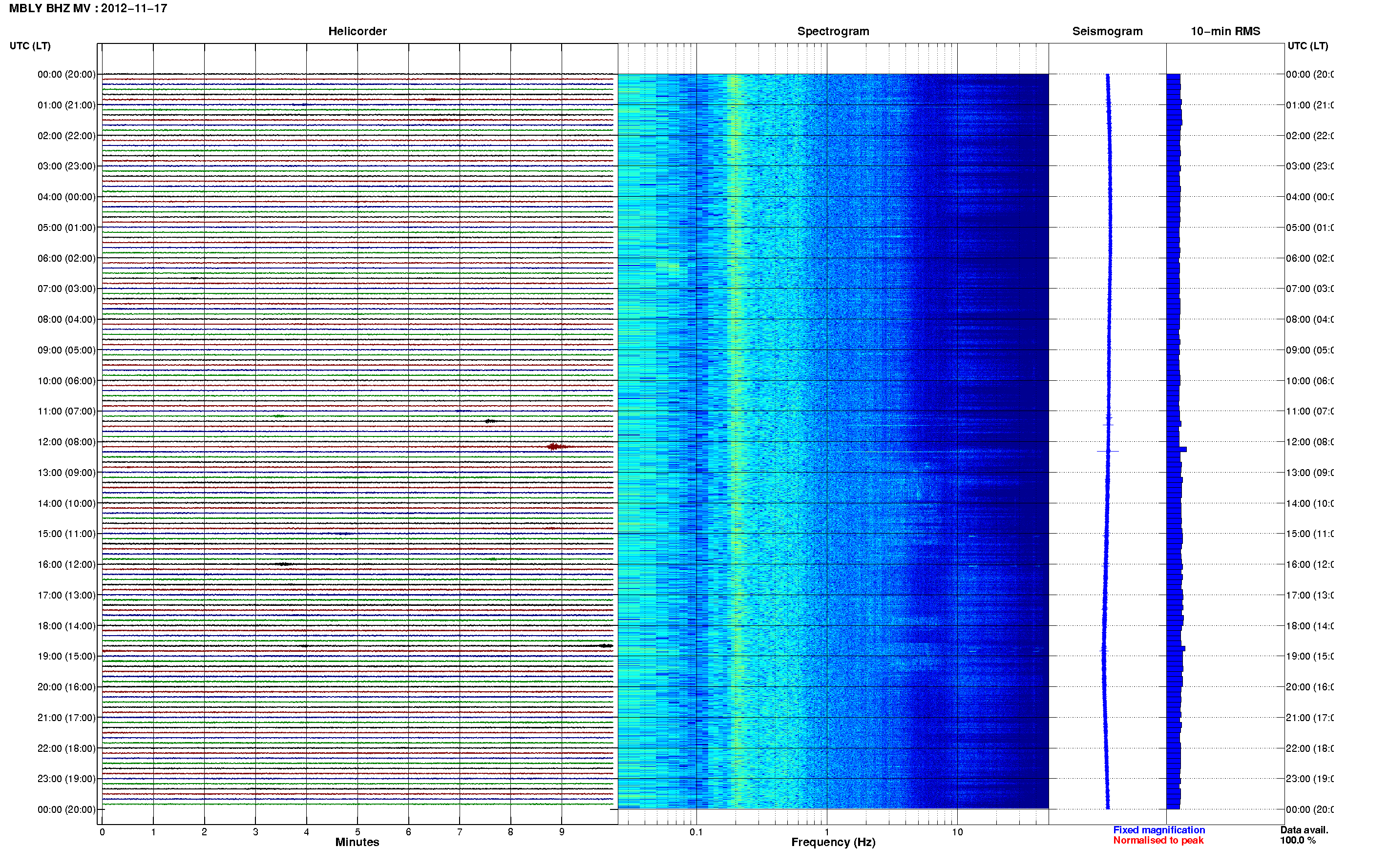
Task: Click the 100.0 % data availability value
Action: (x=1298, y=841)
